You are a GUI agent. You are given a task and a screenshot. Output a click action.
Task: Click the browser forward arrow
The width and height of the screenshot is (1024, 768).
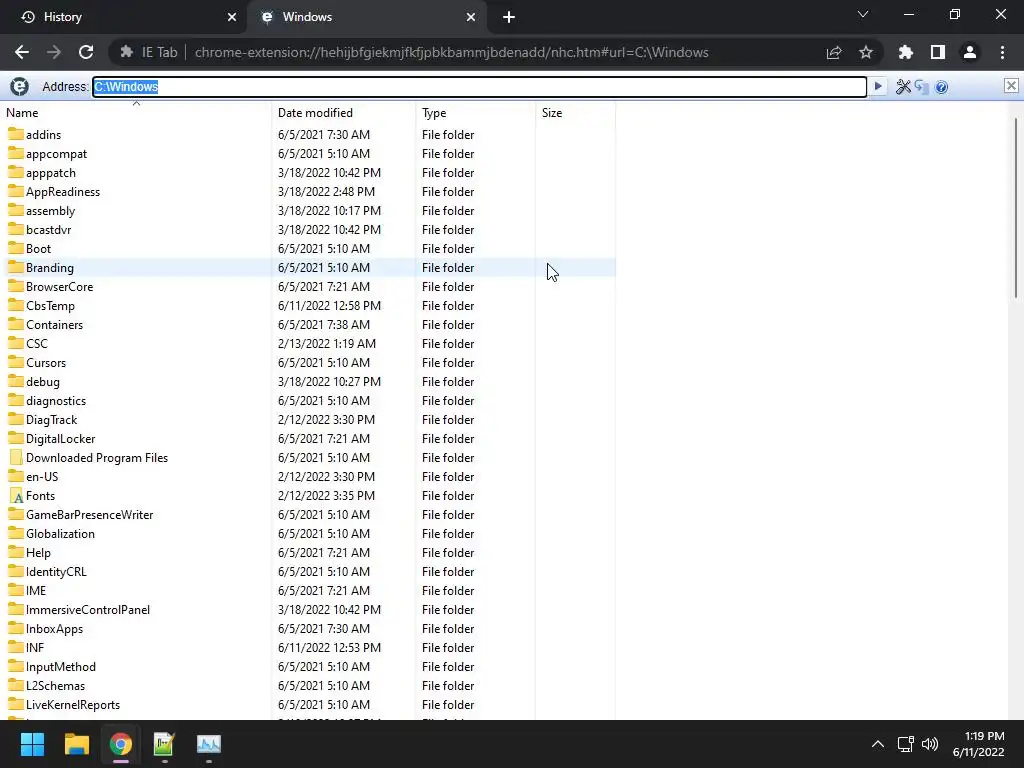(x=54, y=52)
